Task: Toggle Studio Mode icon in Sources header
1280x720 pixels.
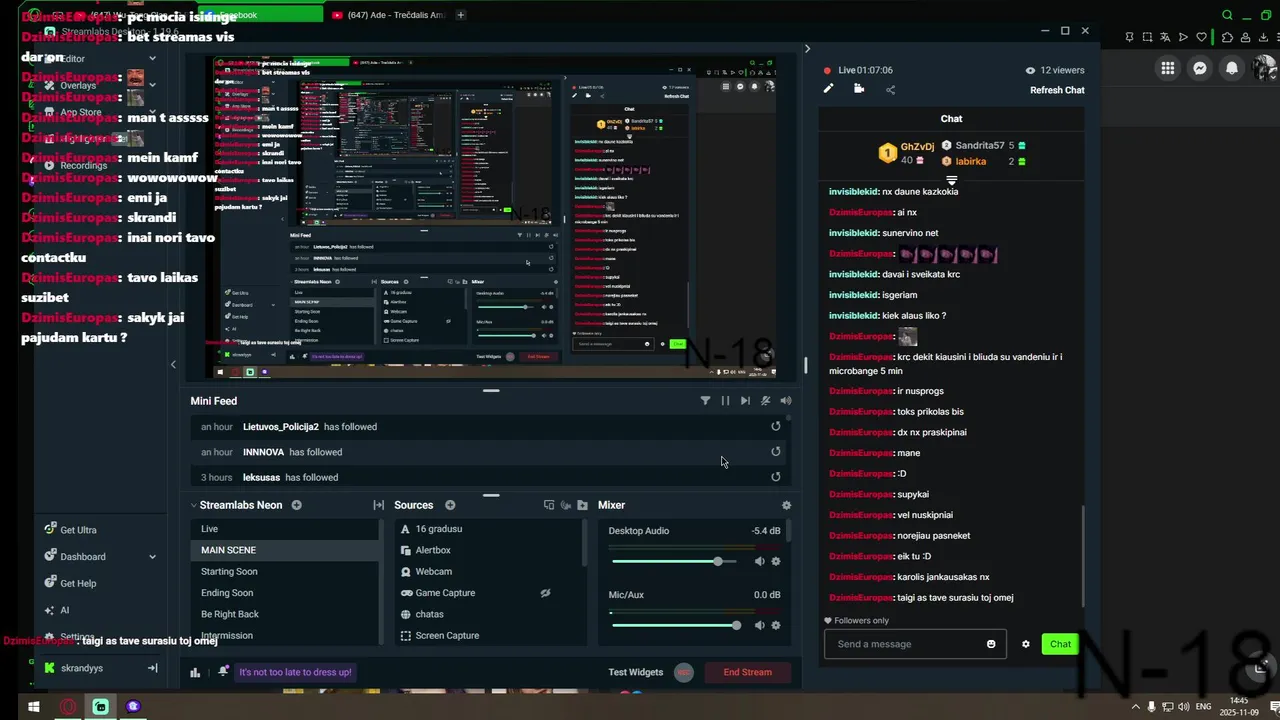Action: [549, 505]
